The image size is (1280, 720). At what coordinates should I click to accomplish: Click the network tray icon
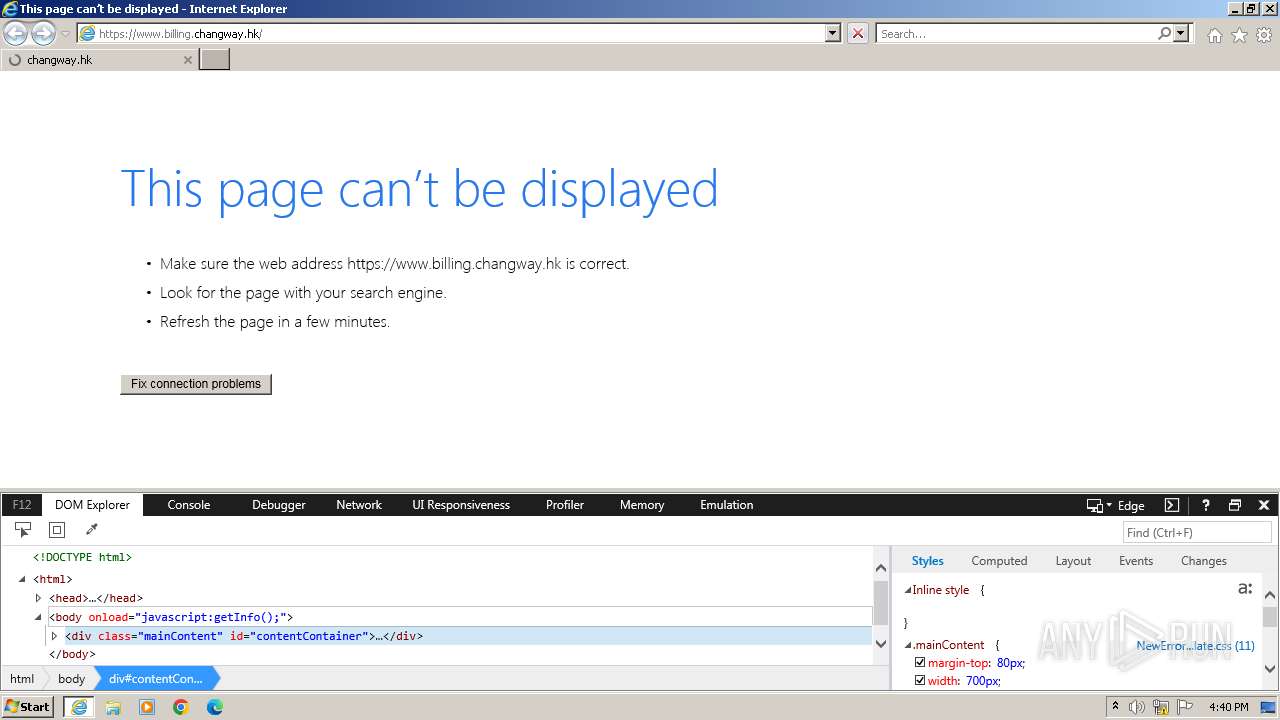pos(1161,707)
